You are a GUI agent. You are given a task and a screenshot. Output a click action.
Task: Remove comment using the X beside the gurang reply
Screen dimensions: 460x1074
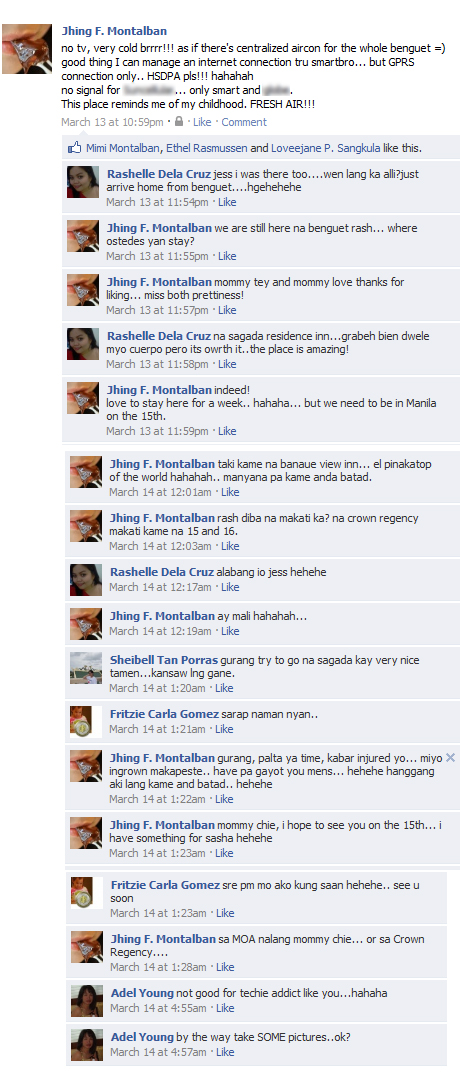(450, 758)
